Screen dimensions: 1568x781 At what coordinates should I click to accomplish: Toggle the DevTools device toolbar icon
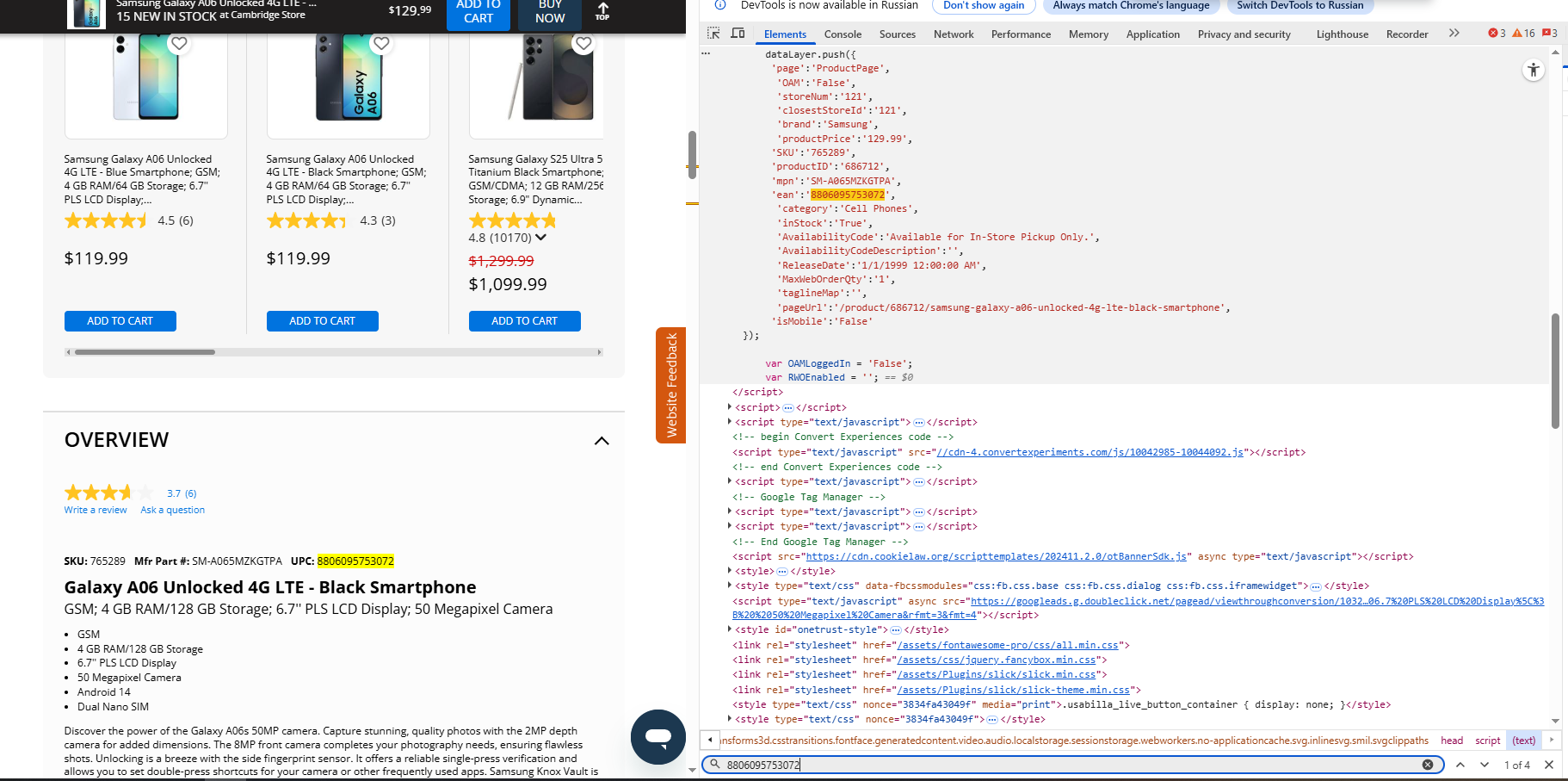tap(738, 33)
